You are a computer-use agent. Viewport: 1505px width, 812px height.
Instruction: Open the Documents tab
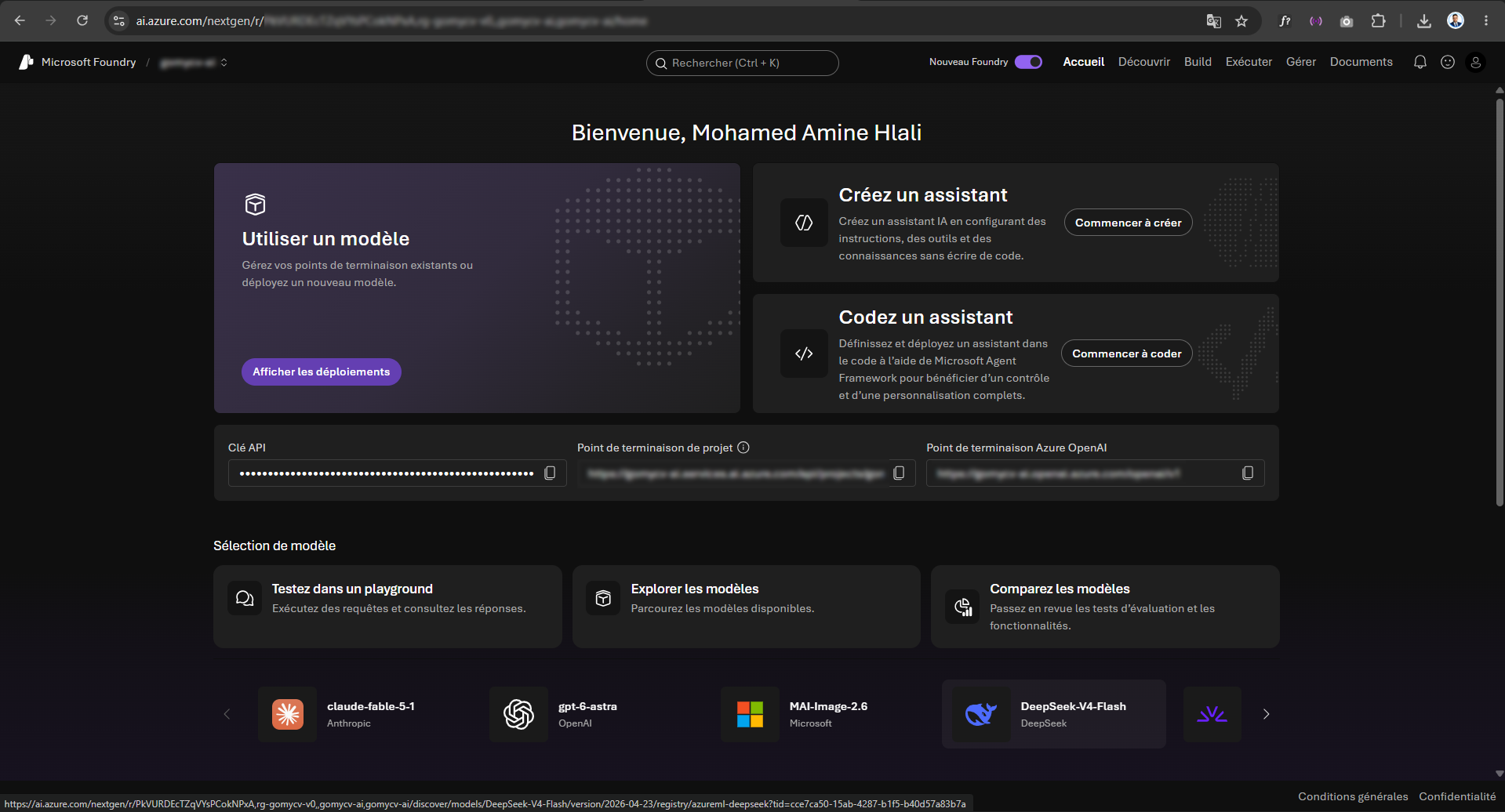(x=1361, y=62)
